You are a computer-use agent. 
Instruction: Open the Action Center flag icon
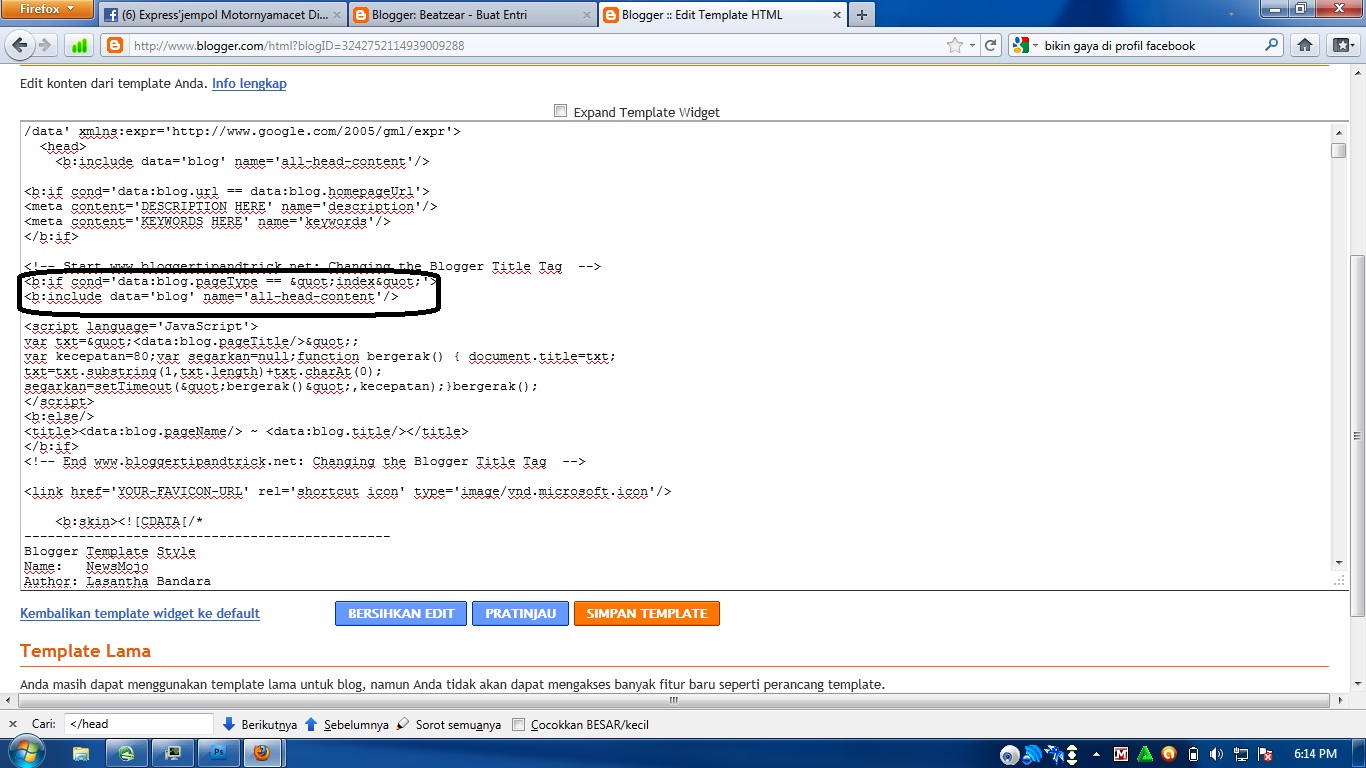1265,754
